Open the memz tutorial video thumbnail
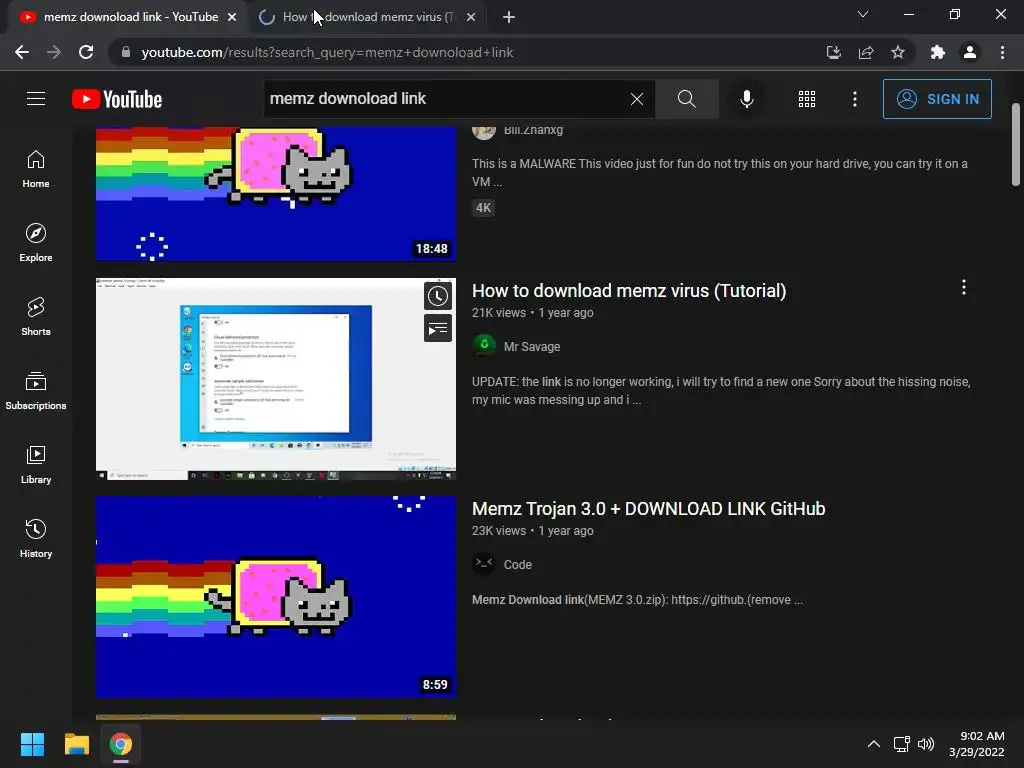 [x=276, y=379]
